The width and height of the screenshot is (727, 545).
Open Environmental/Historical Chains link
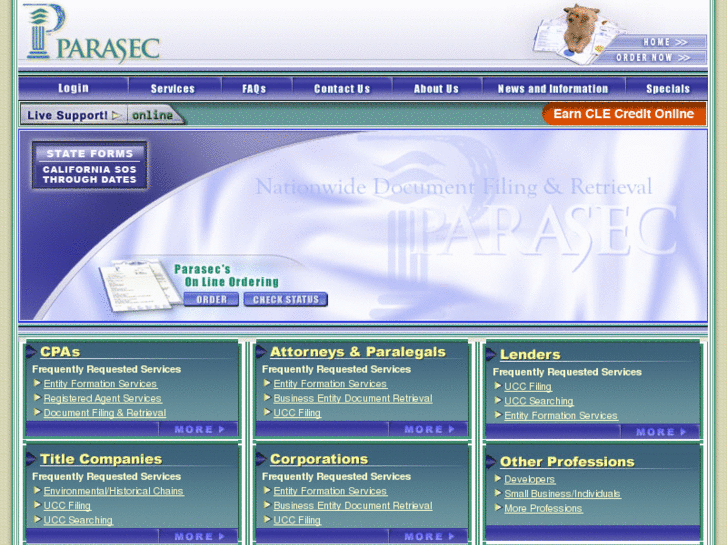tap(114, 491)
